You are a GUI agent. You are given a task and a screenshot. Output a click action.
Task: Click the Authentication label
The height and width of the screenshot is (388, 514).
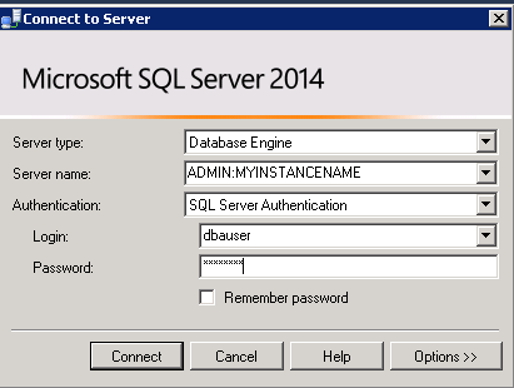coord(56,205)
